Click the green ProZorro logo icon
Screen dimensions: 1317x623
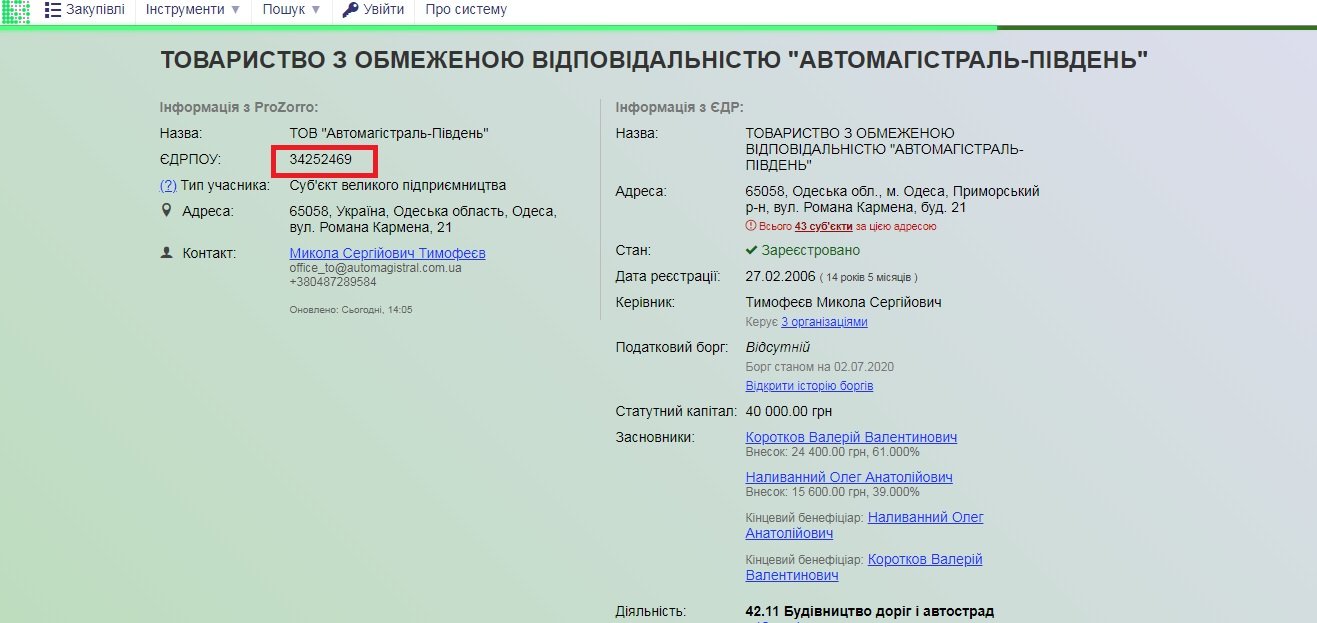coord(15,11)
